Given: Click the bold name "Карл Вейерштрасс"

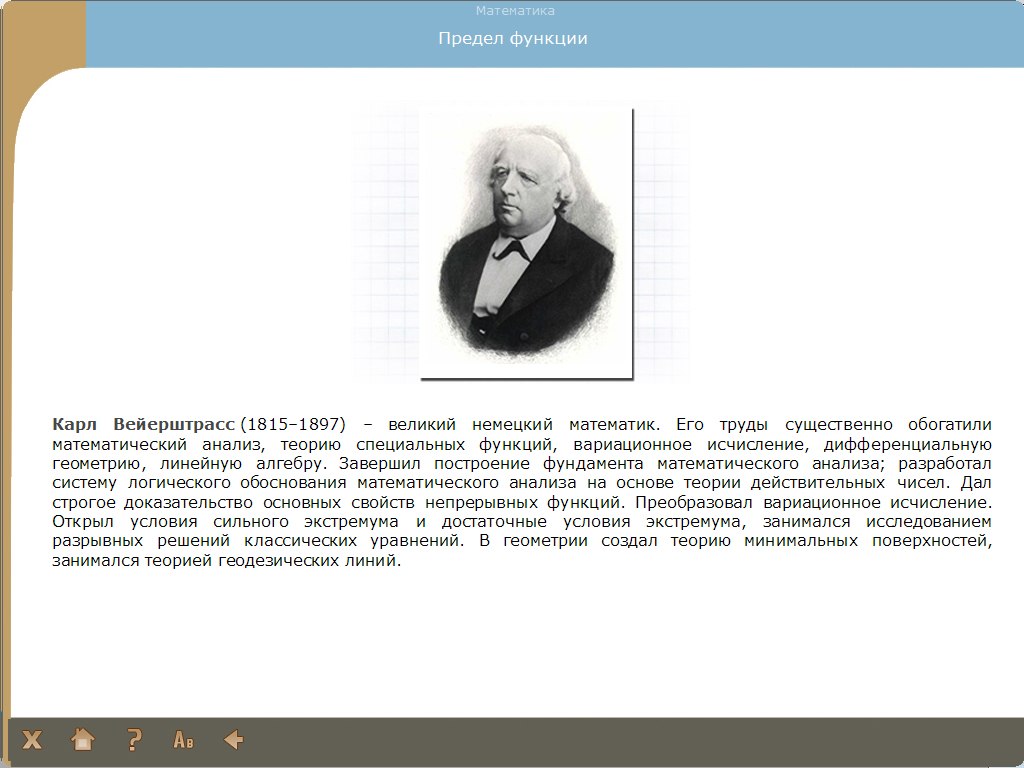Looking at the screenshot, I should (143, 423).
